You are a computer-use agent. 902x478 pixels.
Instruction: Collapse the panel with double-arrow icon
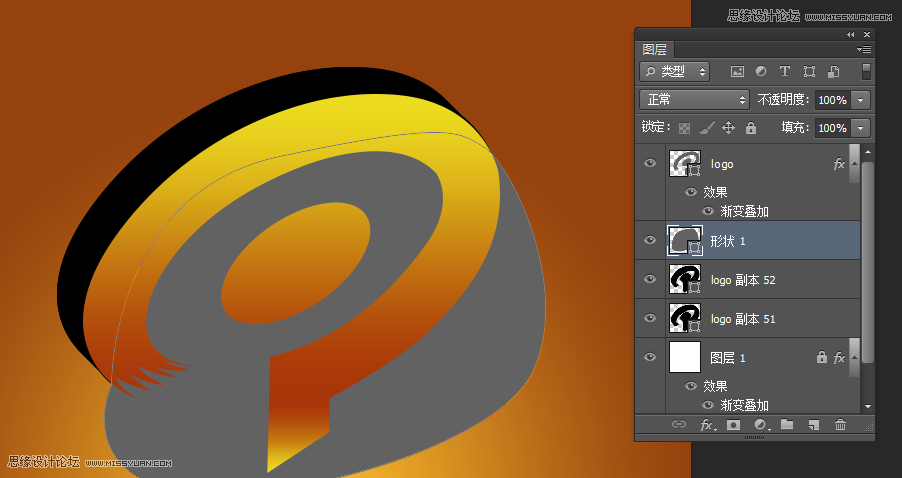point(851,35)
